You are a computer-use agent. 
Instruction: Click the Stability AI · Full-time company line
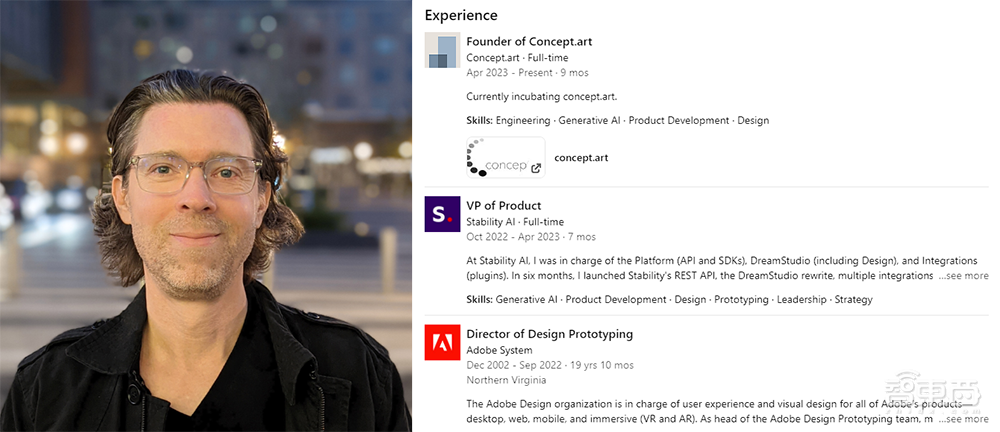click(514, 222)
